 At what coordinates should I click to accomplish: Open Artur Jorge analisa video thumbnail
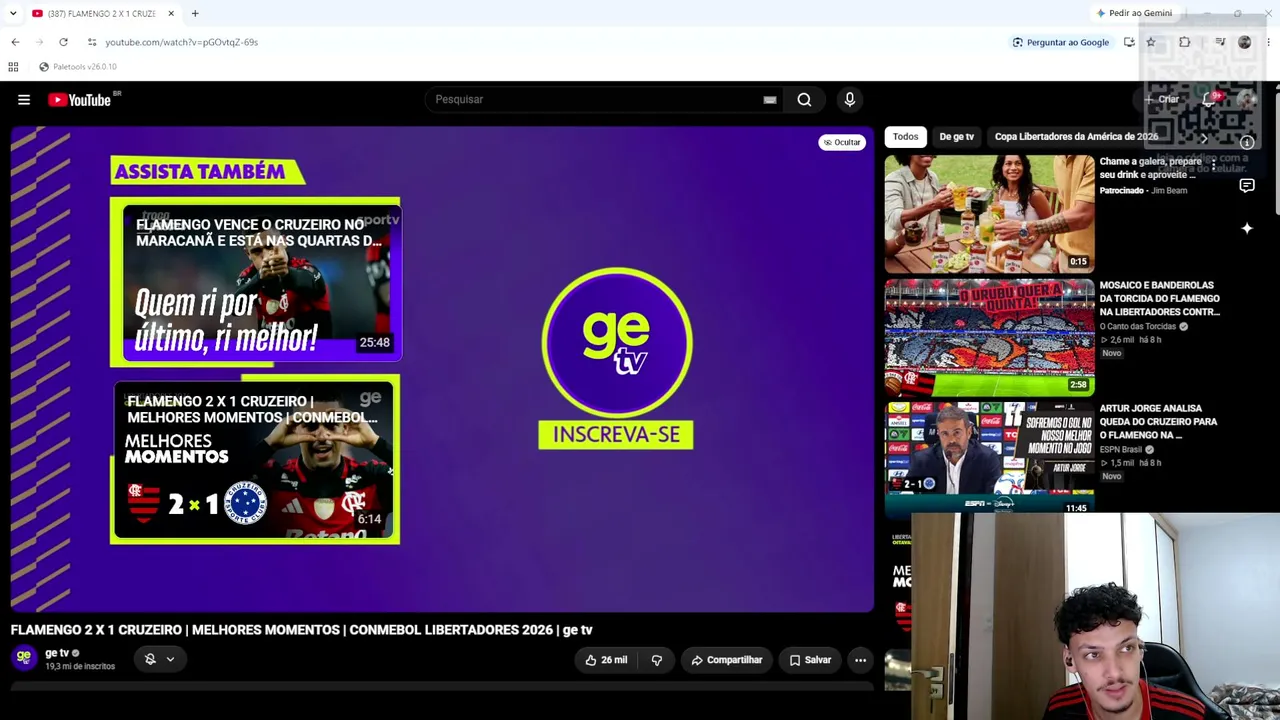pos(989,460)
